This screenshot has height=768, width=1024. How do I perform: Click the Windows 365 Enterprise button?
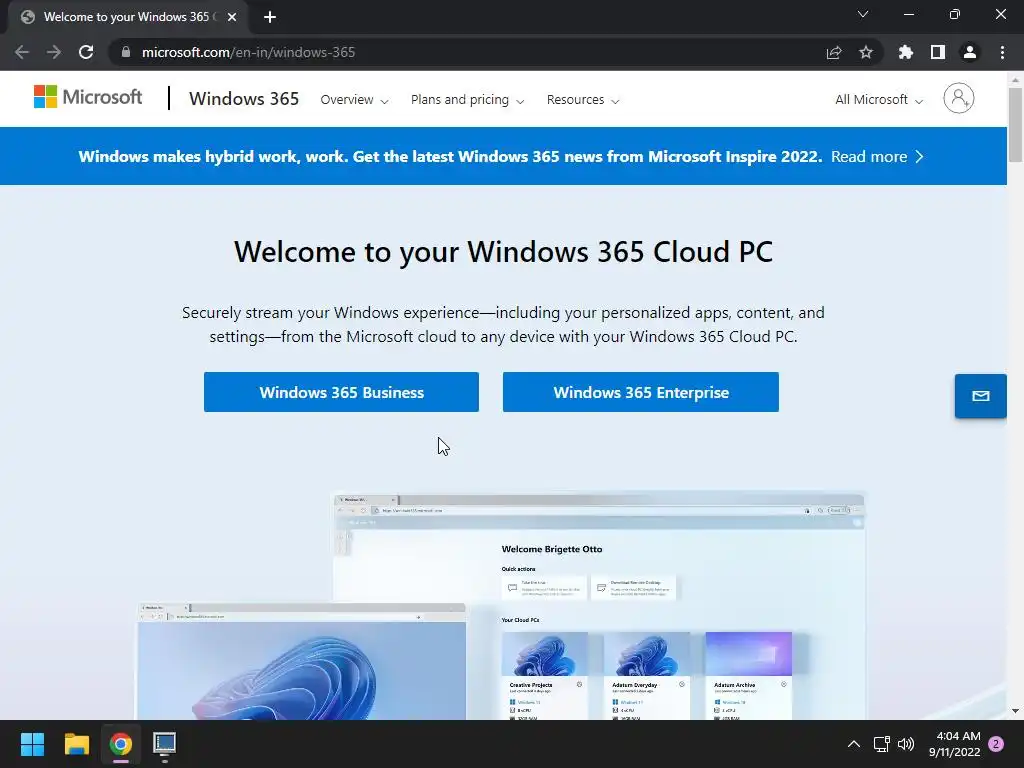coord(641,392)
